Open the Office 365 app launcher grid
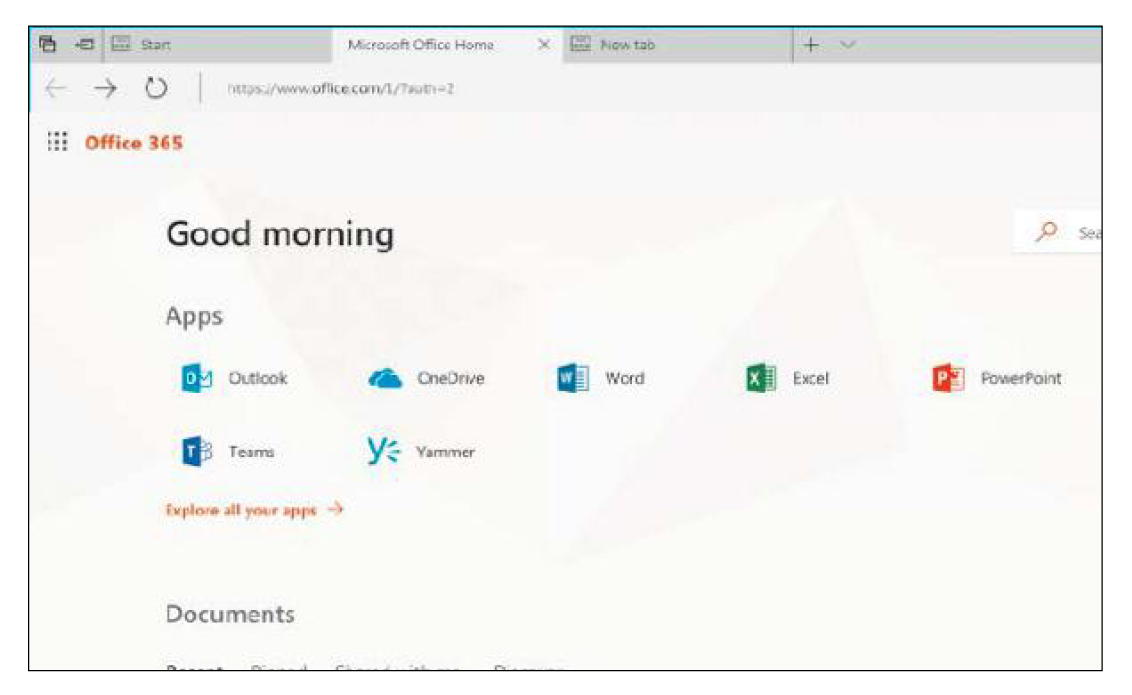 tap(57, 141)
